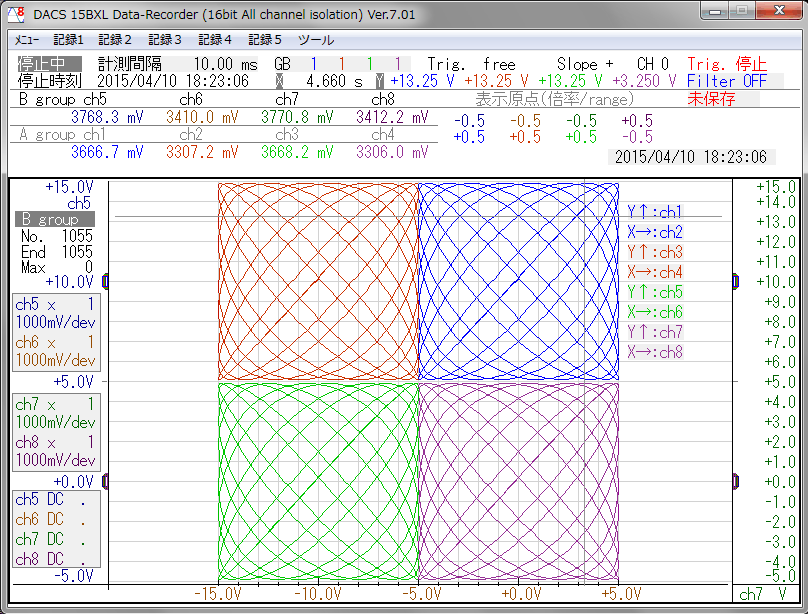
Task: Select the blue GB gain value 1
Action: coord(314,64)
